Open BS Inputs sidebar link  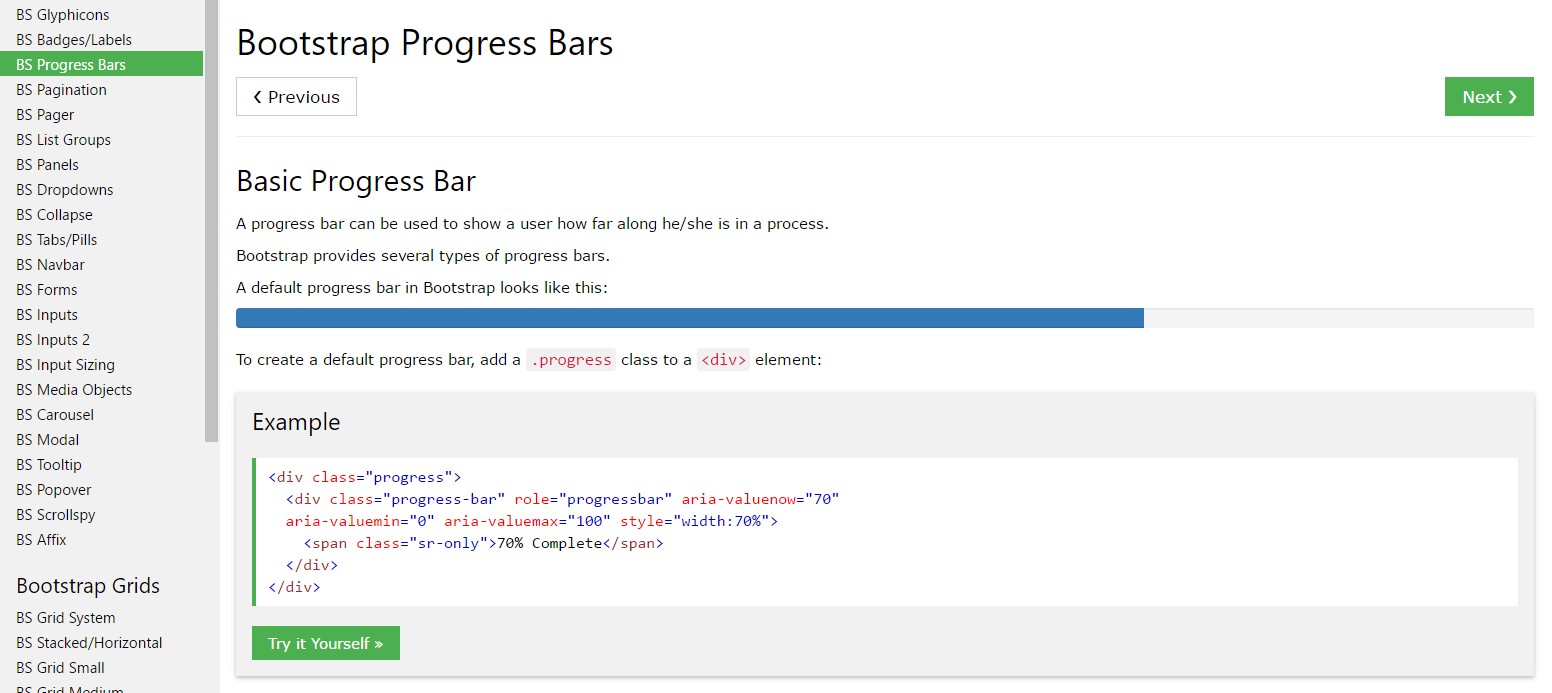(47, 315)
